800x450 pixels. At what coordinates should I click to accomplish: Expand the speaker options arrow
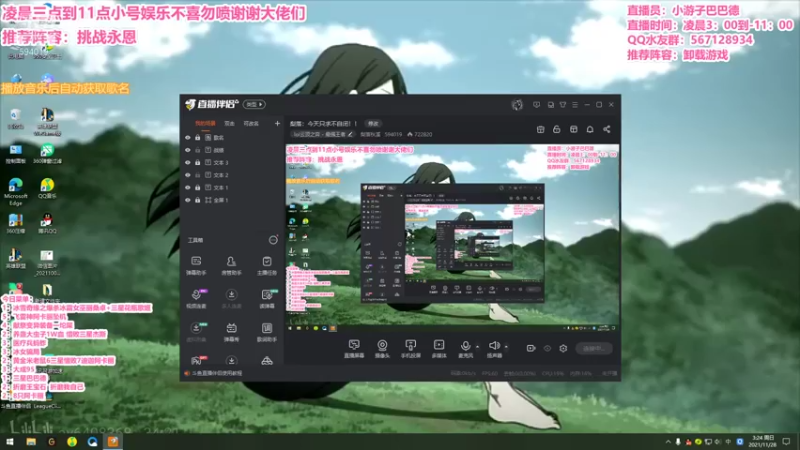(x=506, y=347)
